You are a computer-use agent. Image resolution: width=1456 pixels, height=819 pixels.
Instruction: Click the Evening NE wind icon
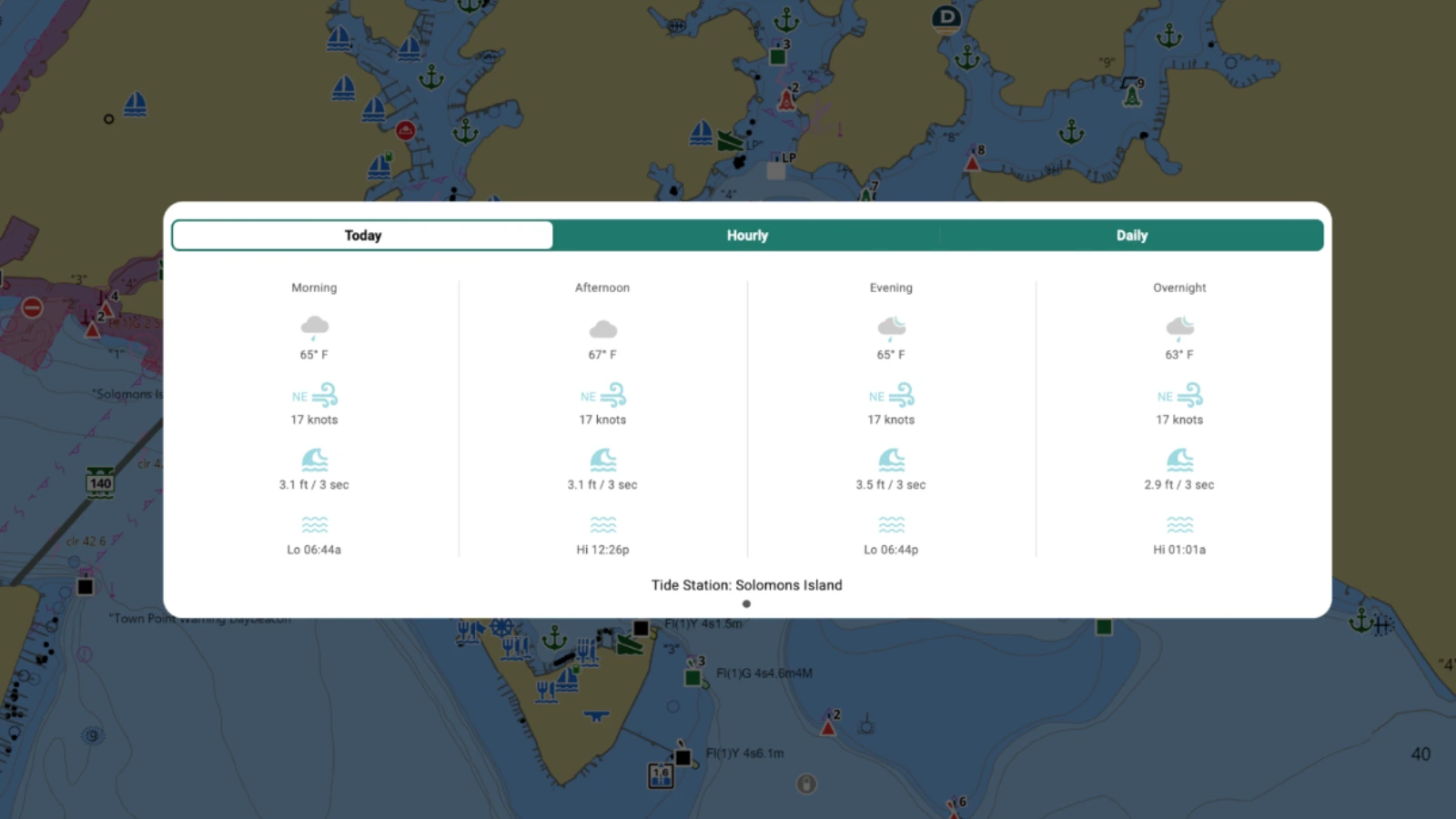pyautogui.click(x=892, y=395)
